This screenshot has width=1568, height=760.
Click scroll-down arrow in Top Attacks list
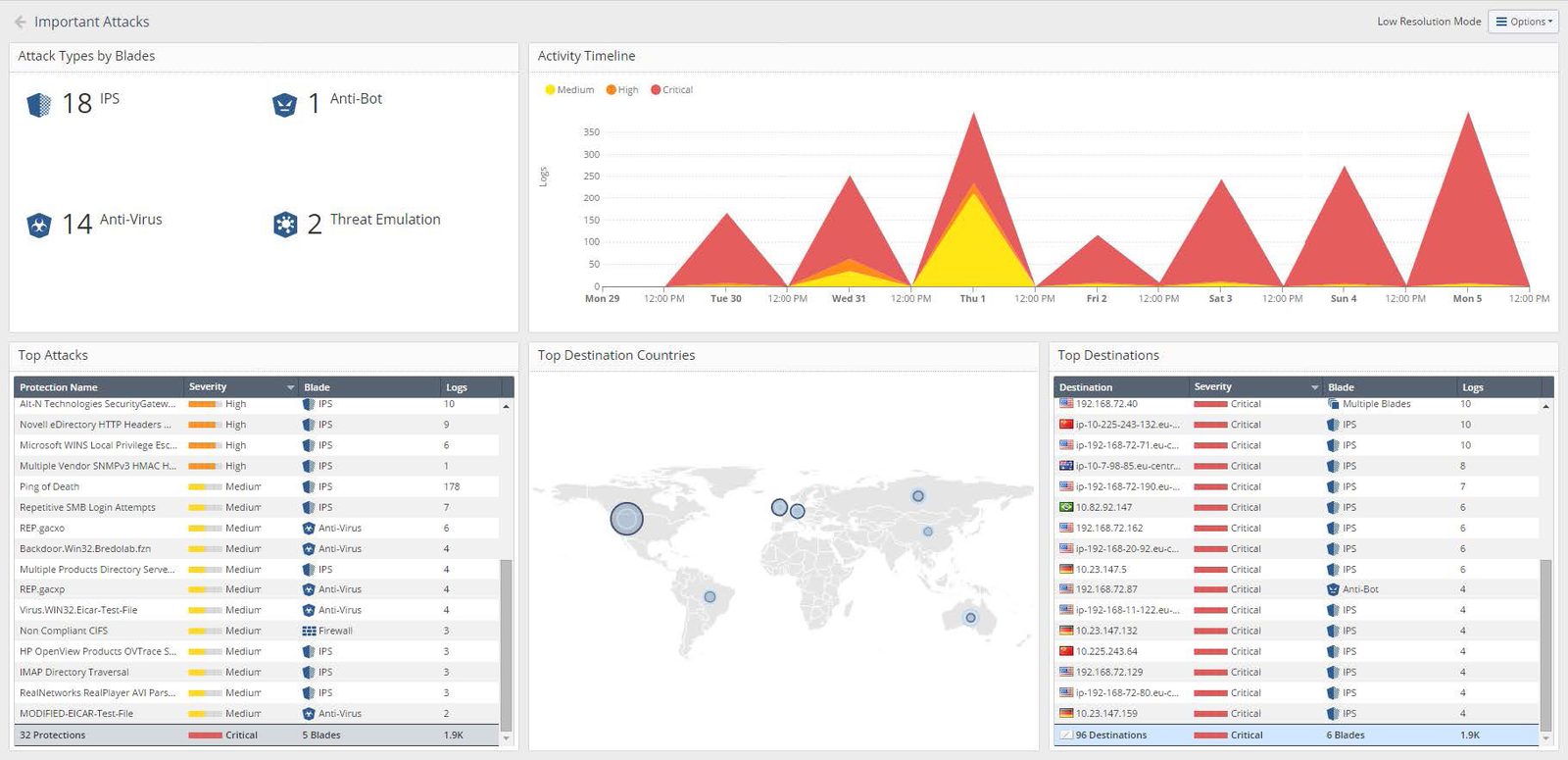506,738
